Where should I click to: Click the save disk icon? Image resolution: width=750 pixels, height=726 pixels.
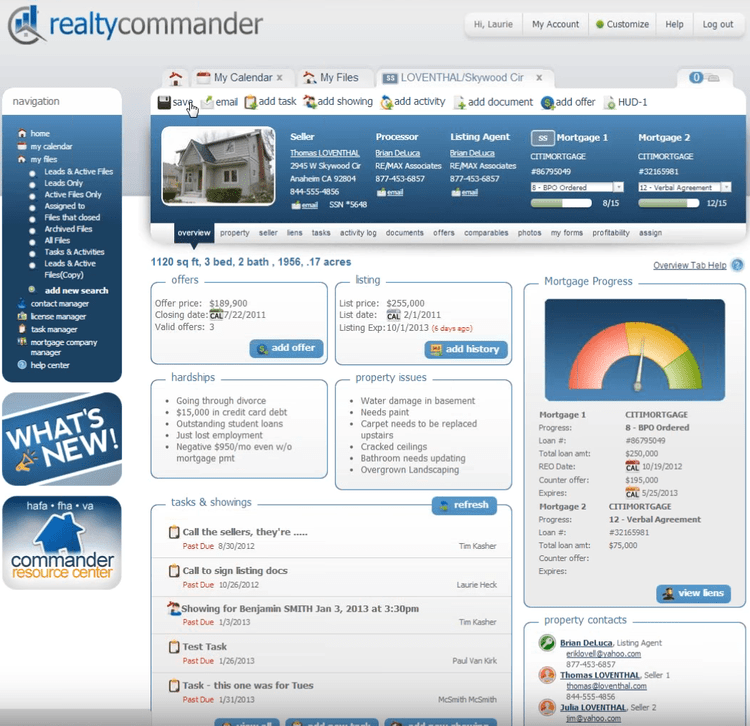tap(164, 102)
